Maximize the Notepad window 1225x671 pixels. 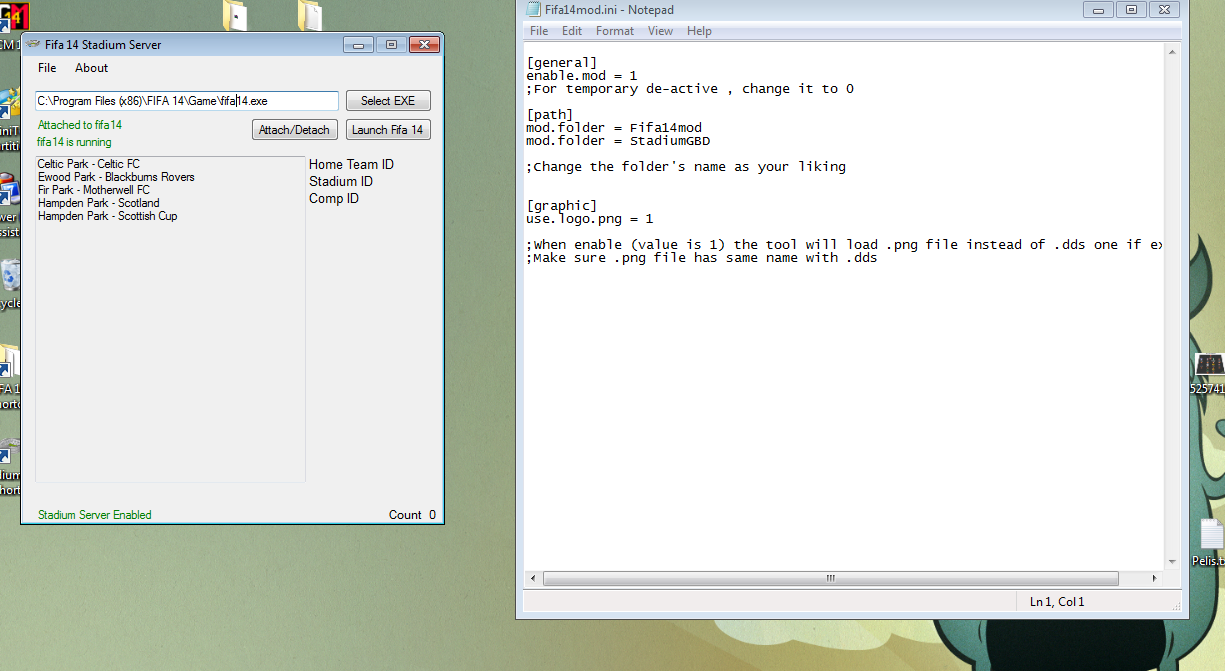tap(1131, 9)
